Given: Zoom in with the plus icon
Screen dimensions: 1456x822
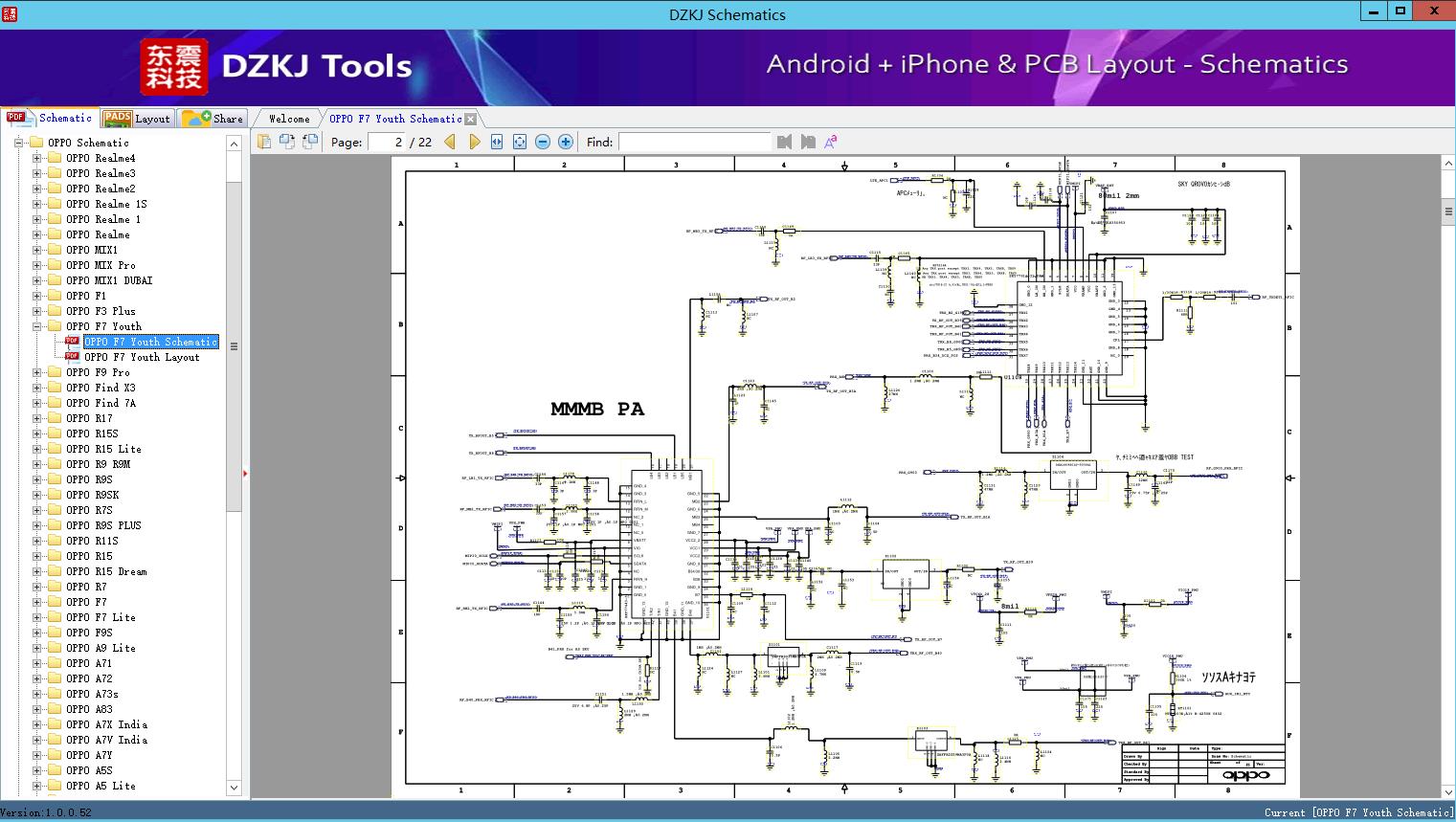Looking at the screenshot, I should pos(566,142).
